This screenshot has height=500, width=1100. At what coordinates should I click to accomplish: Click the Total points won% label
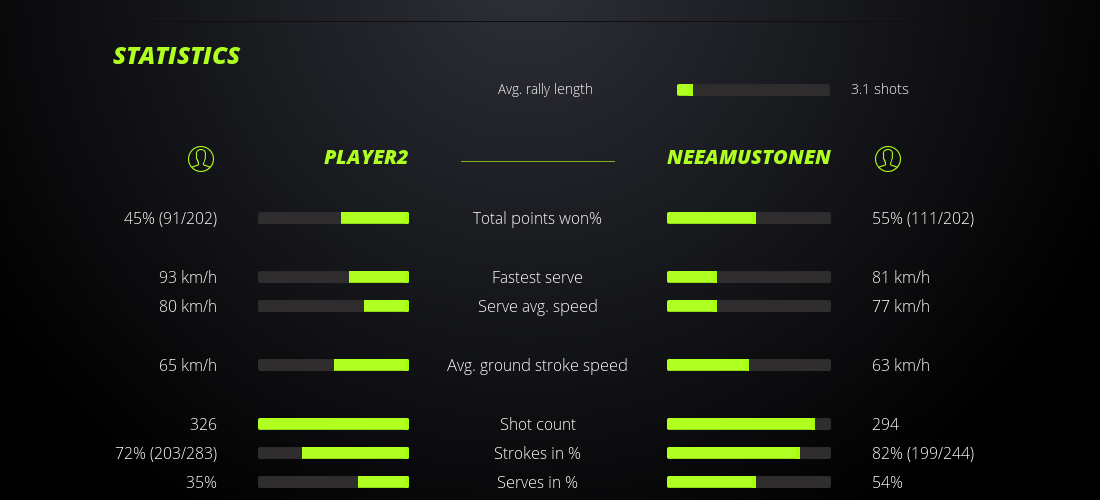[x=537, y=218]
